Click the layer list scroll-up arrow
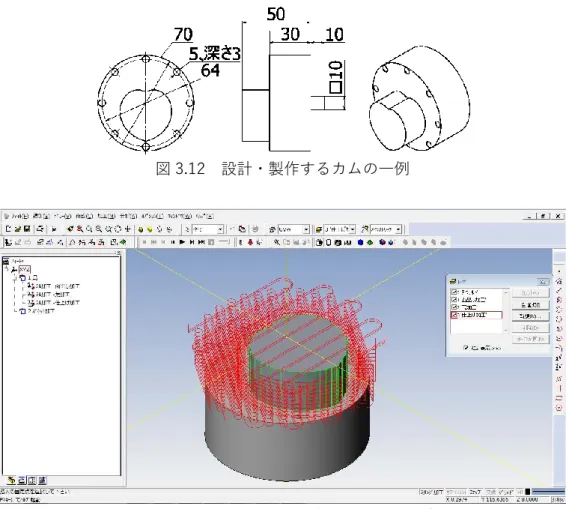This screenshot has width=569, height=509. click(x=506, y=292)
